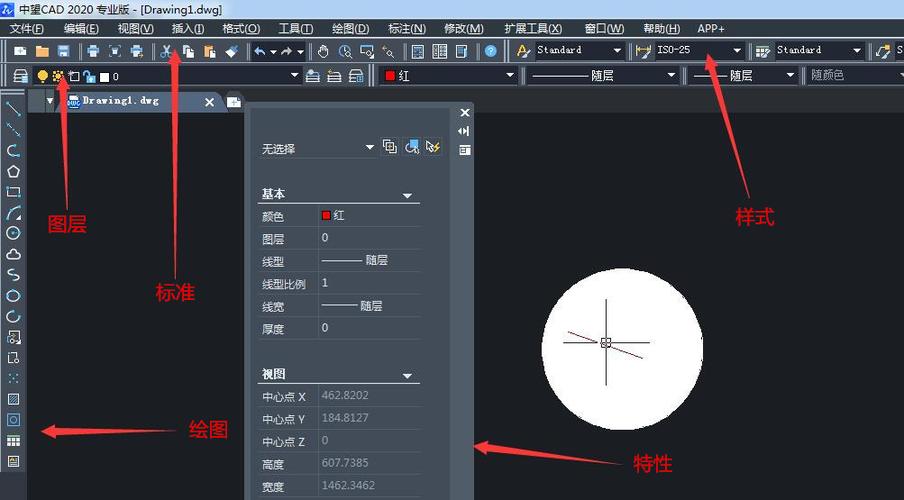Open the 编辑(E) menu
This screenshot has width=904, height=500.
coord(81,28)
